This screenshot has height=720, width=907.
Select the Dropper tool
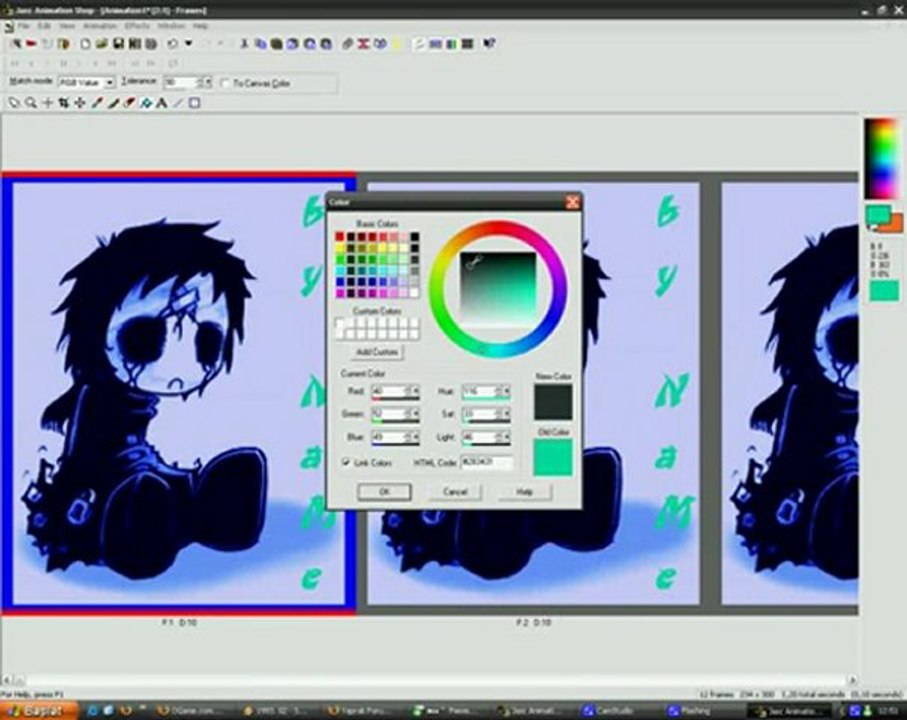[x=97, y=103]
